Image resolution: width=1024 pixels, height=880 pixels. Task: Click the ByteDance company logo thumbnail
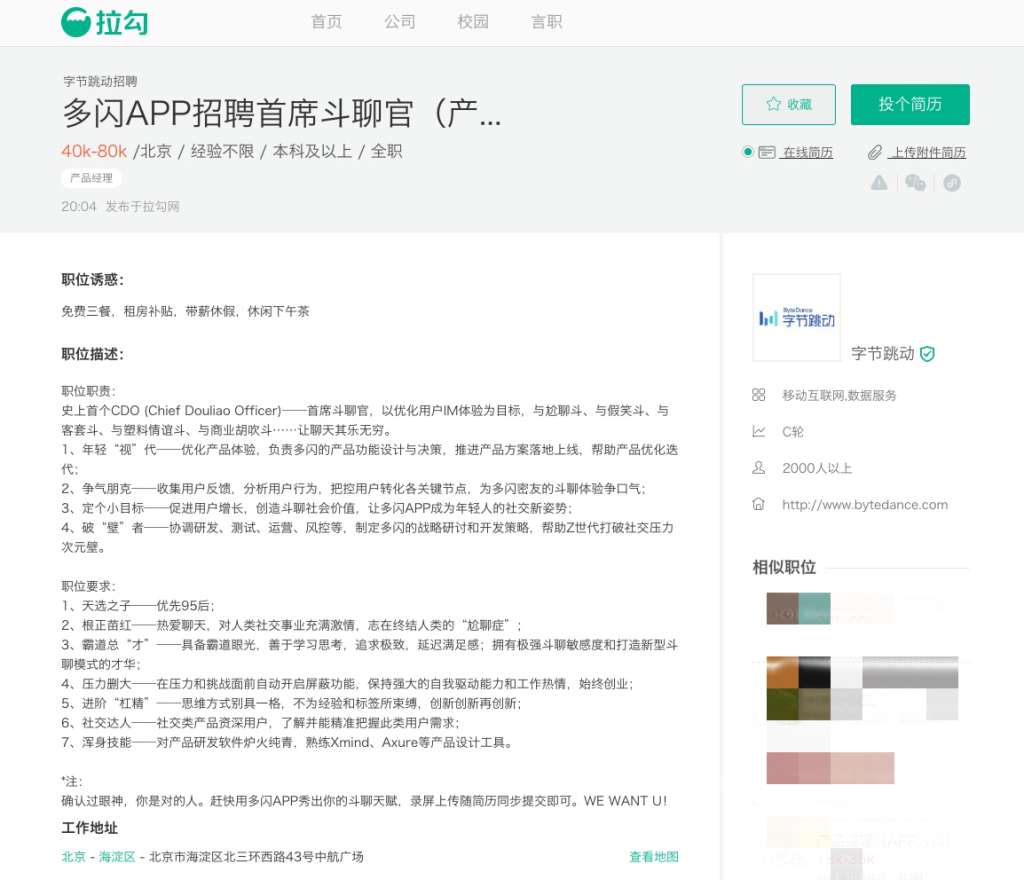[797, 317]
